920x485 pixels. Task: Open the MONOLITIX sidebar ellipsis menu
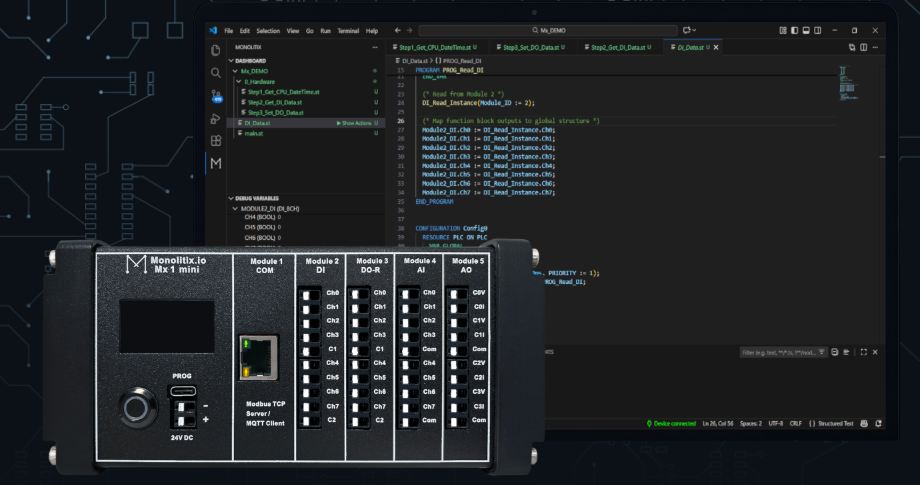point(375,48)
